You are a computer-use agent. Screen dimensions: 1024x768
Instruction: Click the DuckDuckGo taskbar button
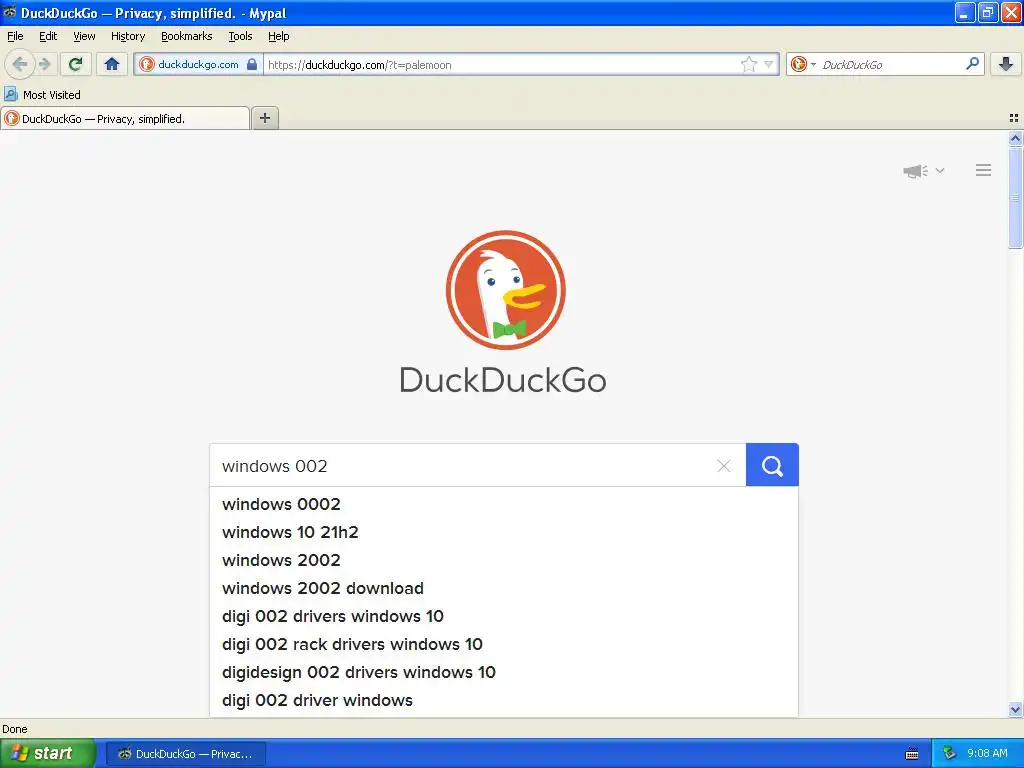click(185, 754)
